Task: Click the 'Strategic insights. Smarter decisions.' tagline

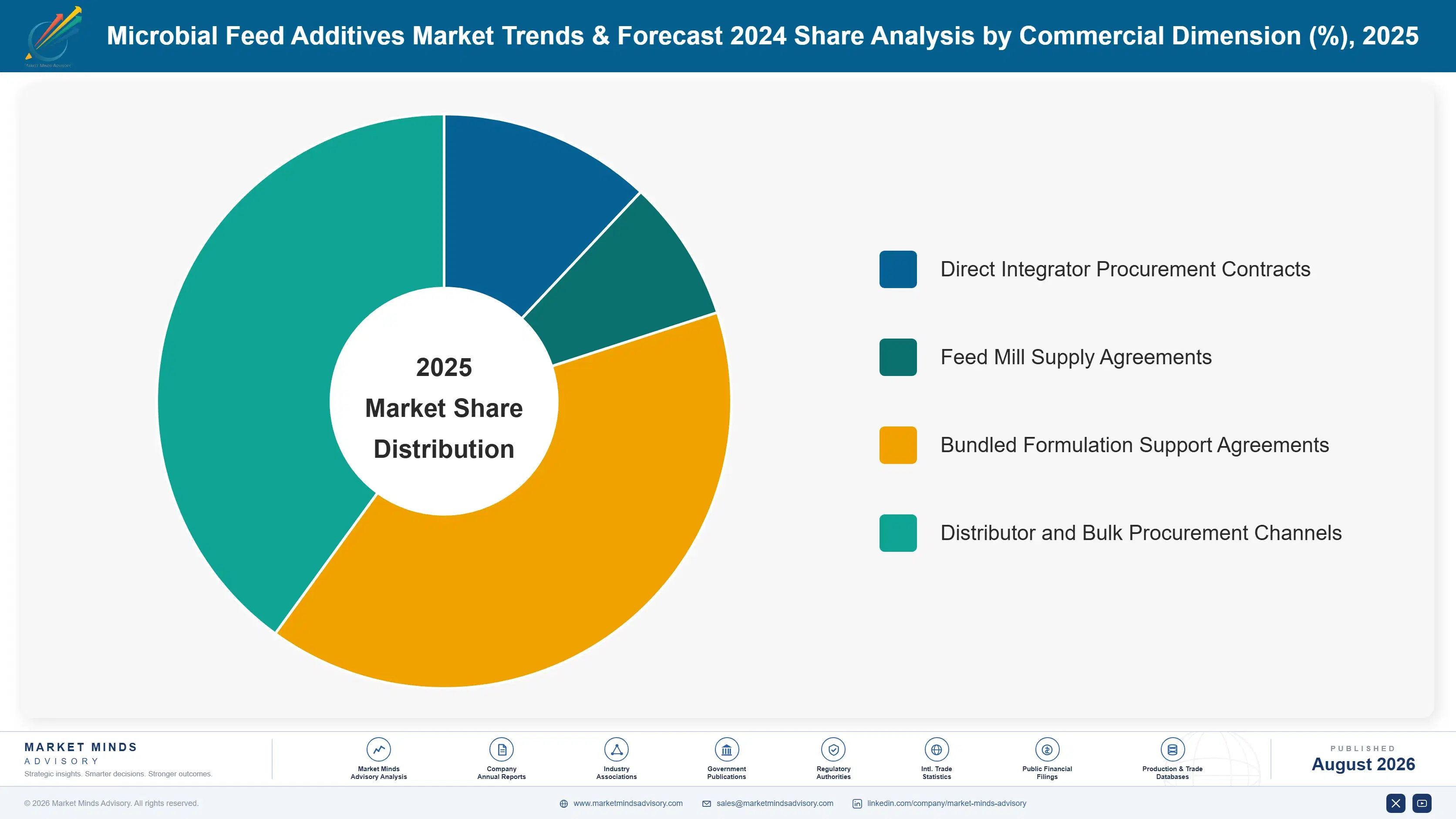Action: pos(118,774)
